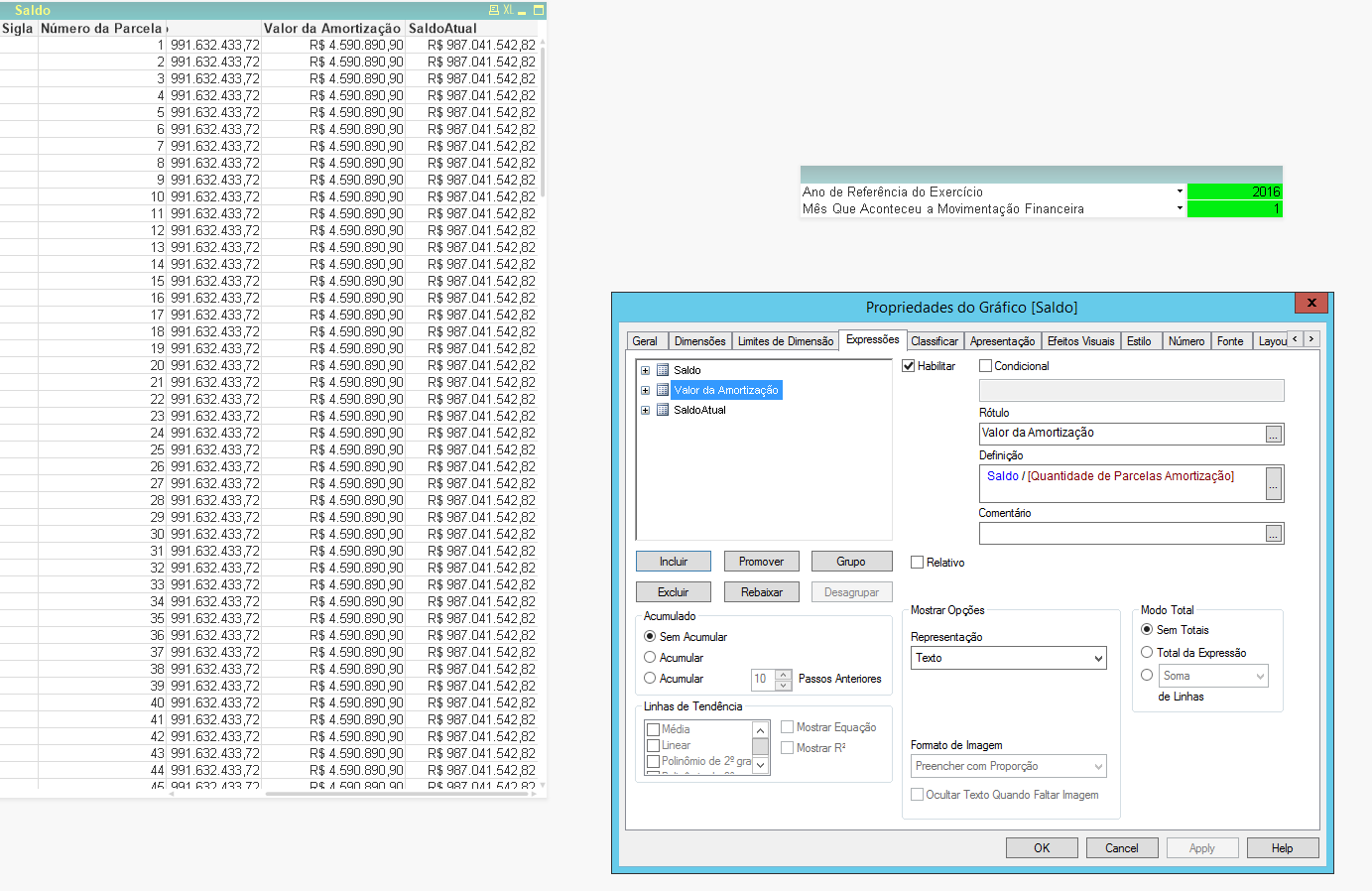Click the Incluir button
The height and width of the screenshot is (891, 1372).
(x=674, y=562)
